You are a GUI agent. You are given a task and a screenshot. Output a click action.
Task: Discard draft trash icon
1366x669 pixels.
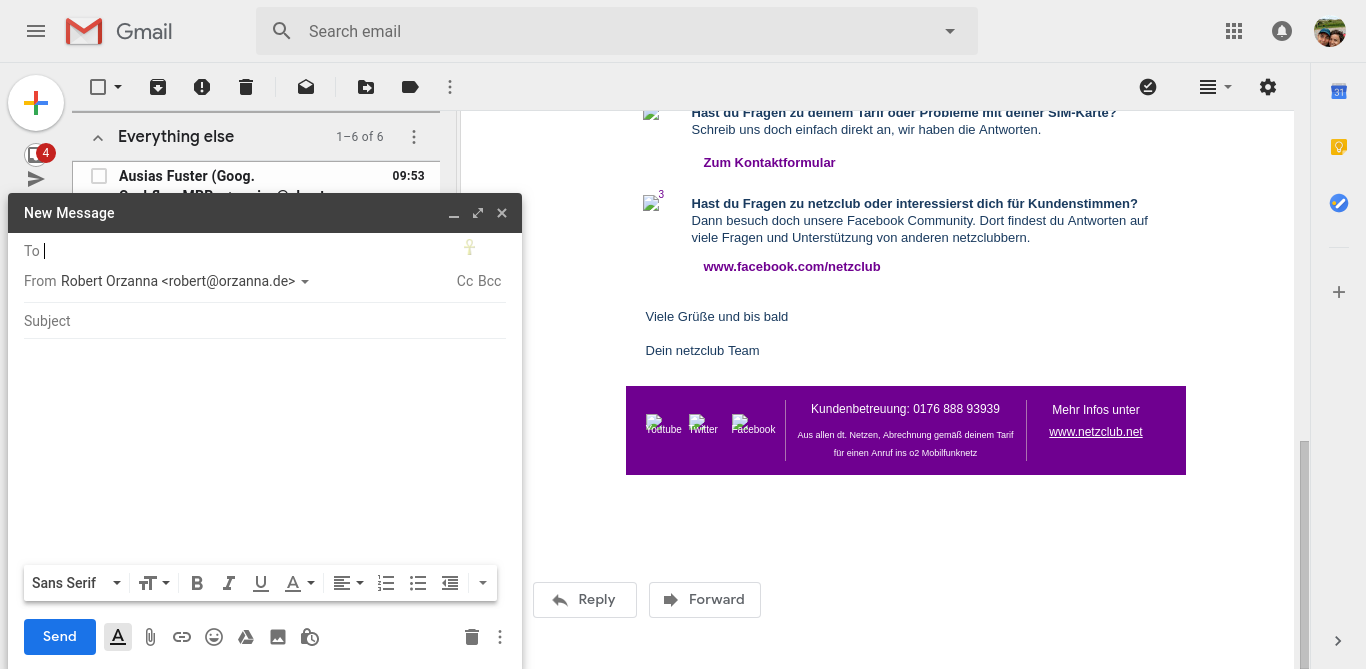point(472,637)
